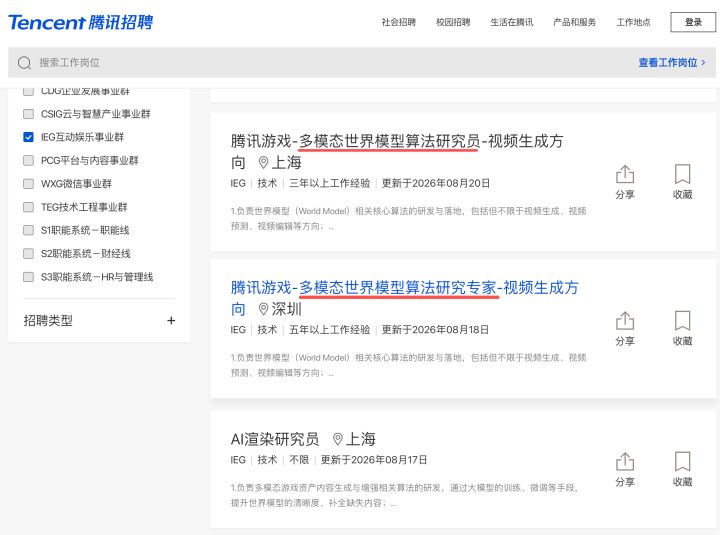Check the CSIG云与智慧产业事业群 checkbox
This screenshot has height=535, width=720.
pos(28,114)
